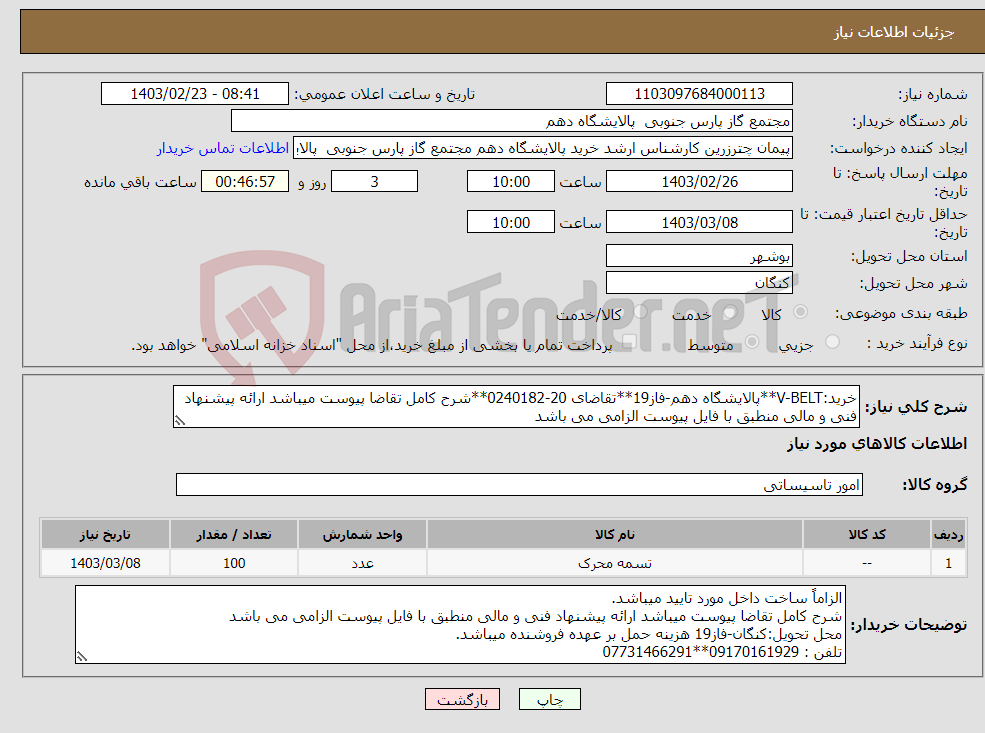Click the row number cell 1
Viewport: 985px width, 733px height.
(949, 563)
